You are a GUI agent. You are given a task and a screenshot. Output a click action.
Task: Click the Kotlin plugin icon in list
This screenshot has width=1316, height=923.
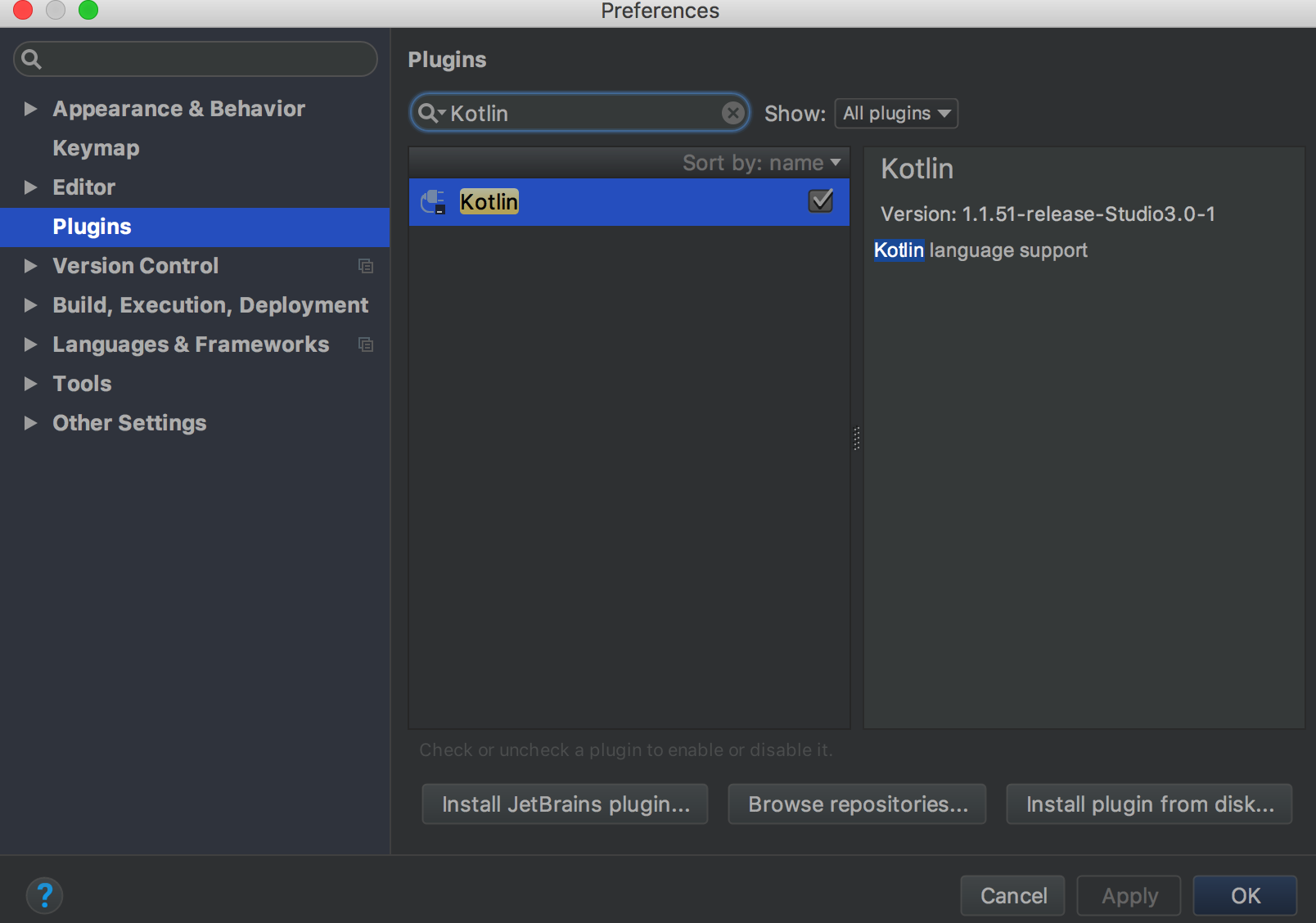(433, 201)
